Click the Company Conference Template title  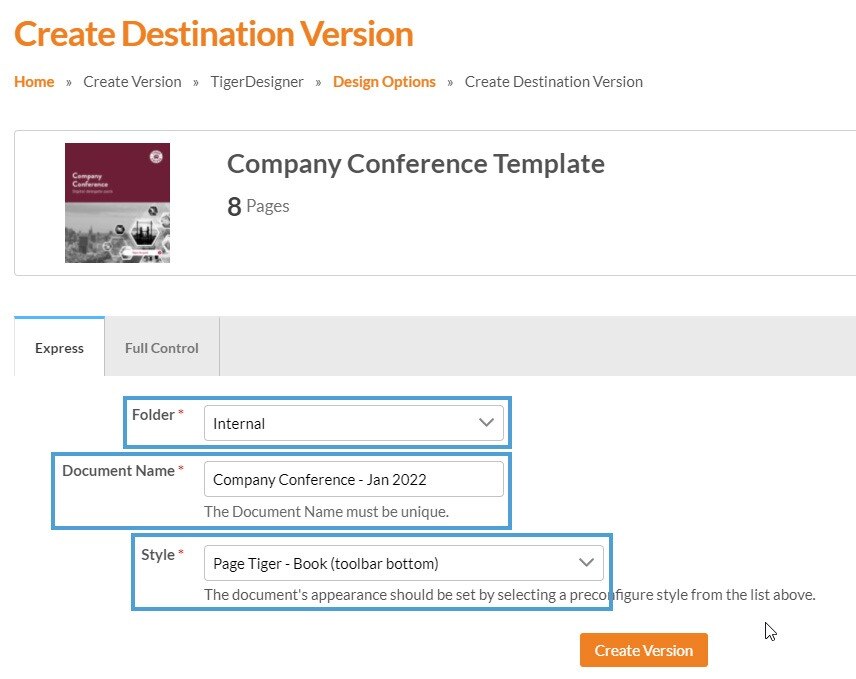click(415, 164)
